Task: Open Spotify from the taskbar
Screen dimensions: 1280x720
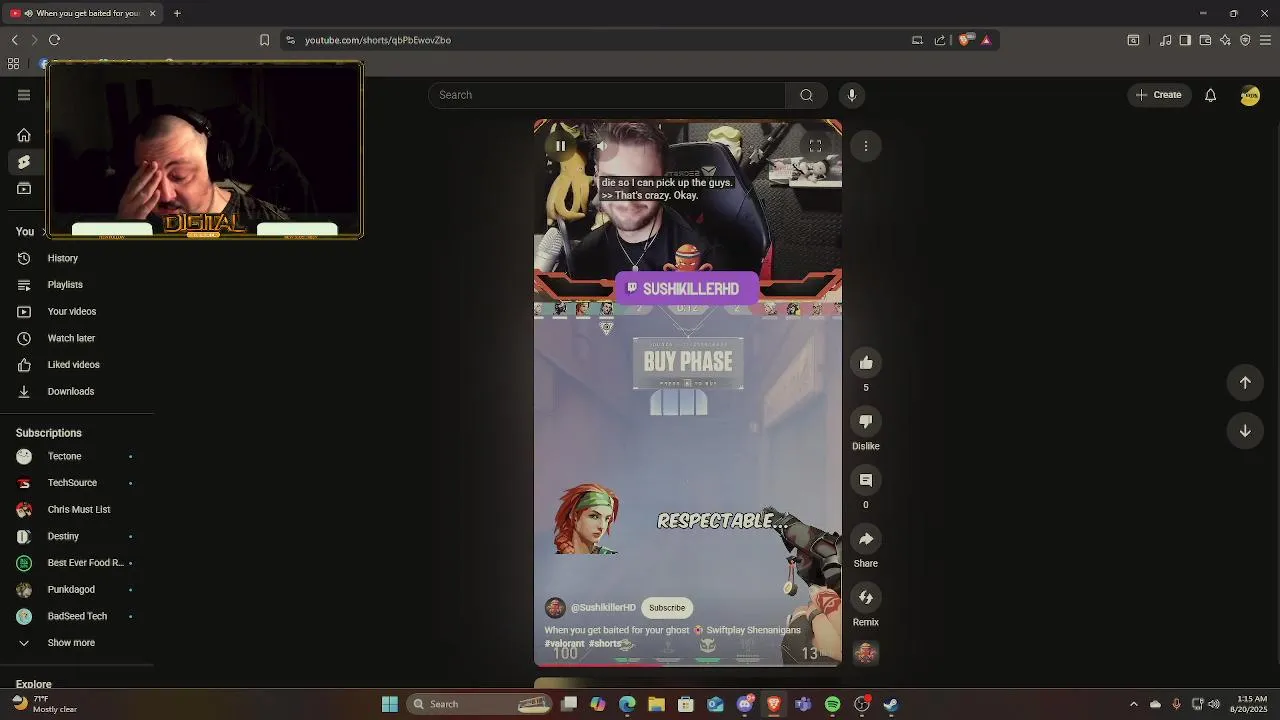Action: point(832,704)
